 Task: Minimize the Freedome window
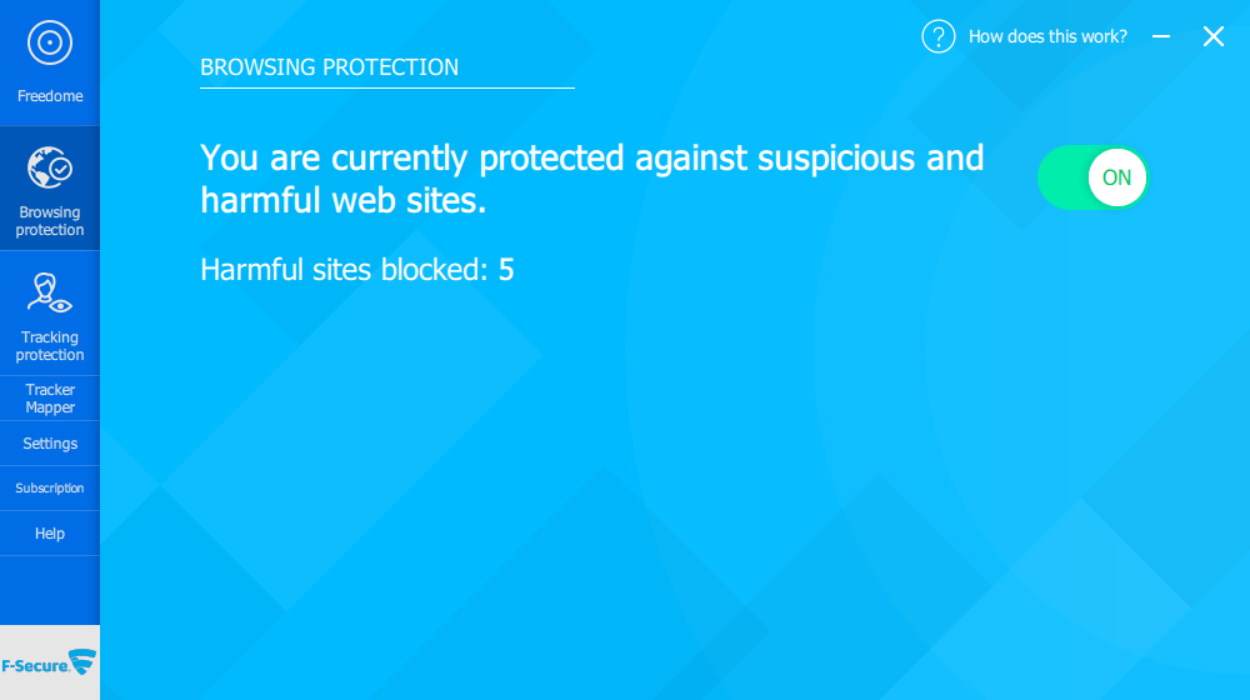pos(1161,37)
